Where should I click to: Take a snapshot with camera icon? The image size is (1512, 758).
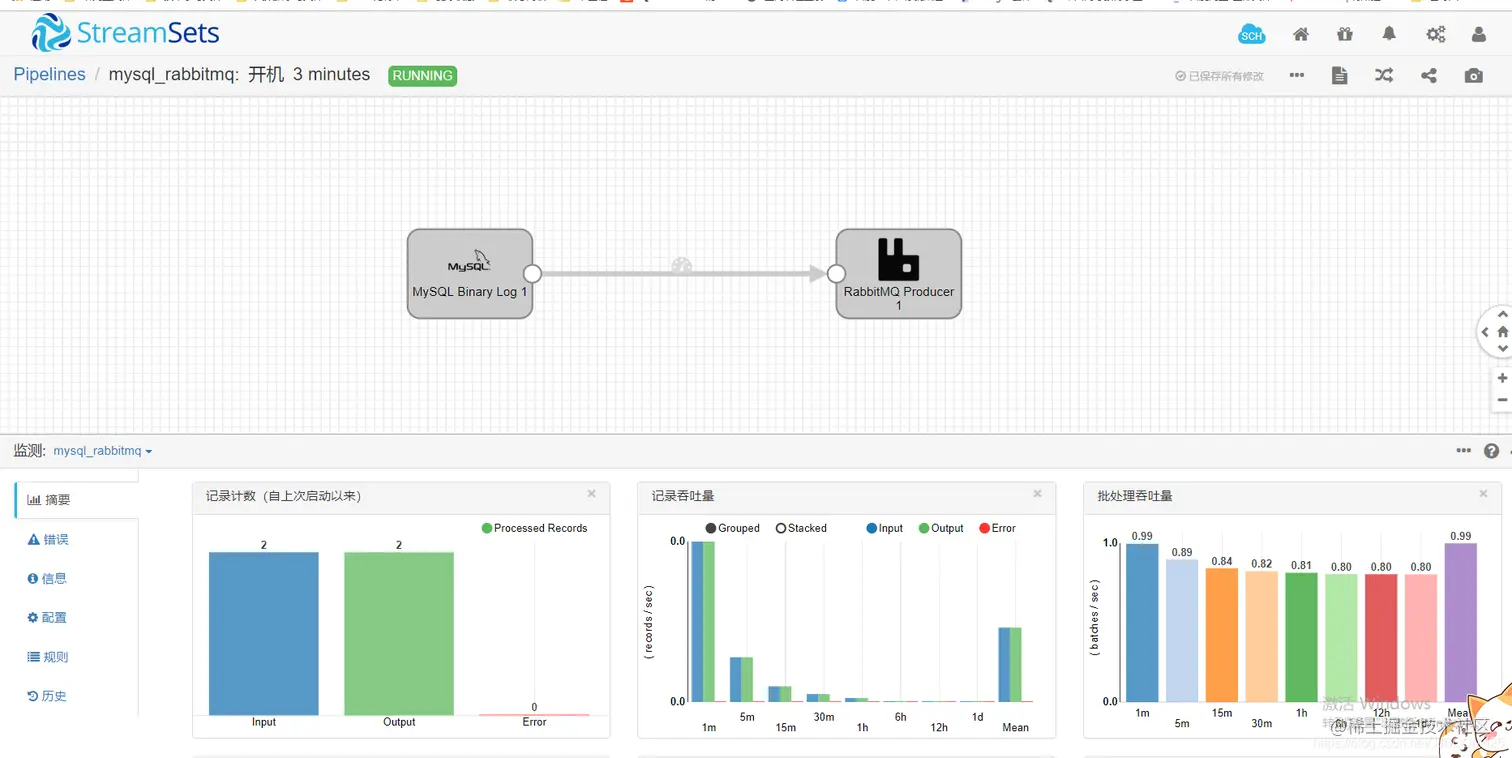click(x=1474, y=75)
